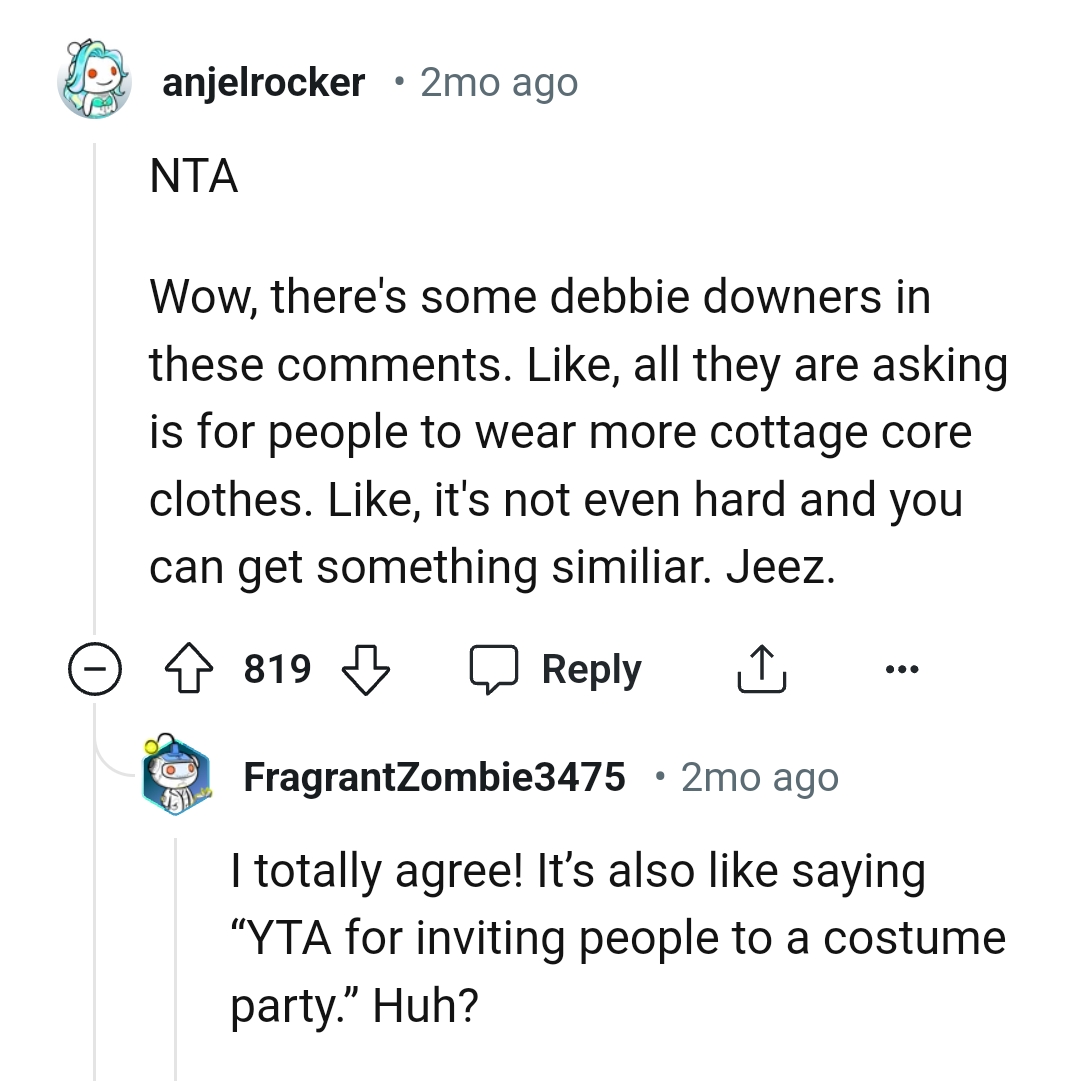Open the overflow menu on anjelrocker's comment
Viewport: 1080px width, 1081px height.
coord(902,668)
